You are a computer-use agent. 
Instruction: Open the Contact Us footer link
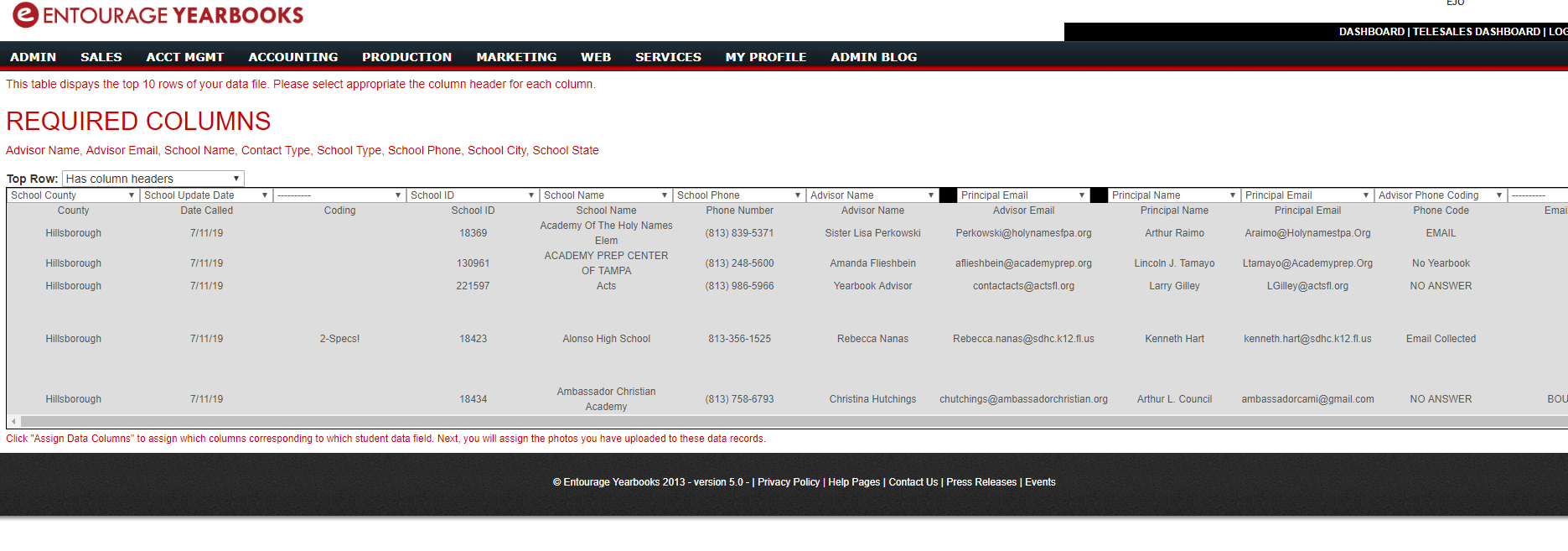(x=913, y=482)
